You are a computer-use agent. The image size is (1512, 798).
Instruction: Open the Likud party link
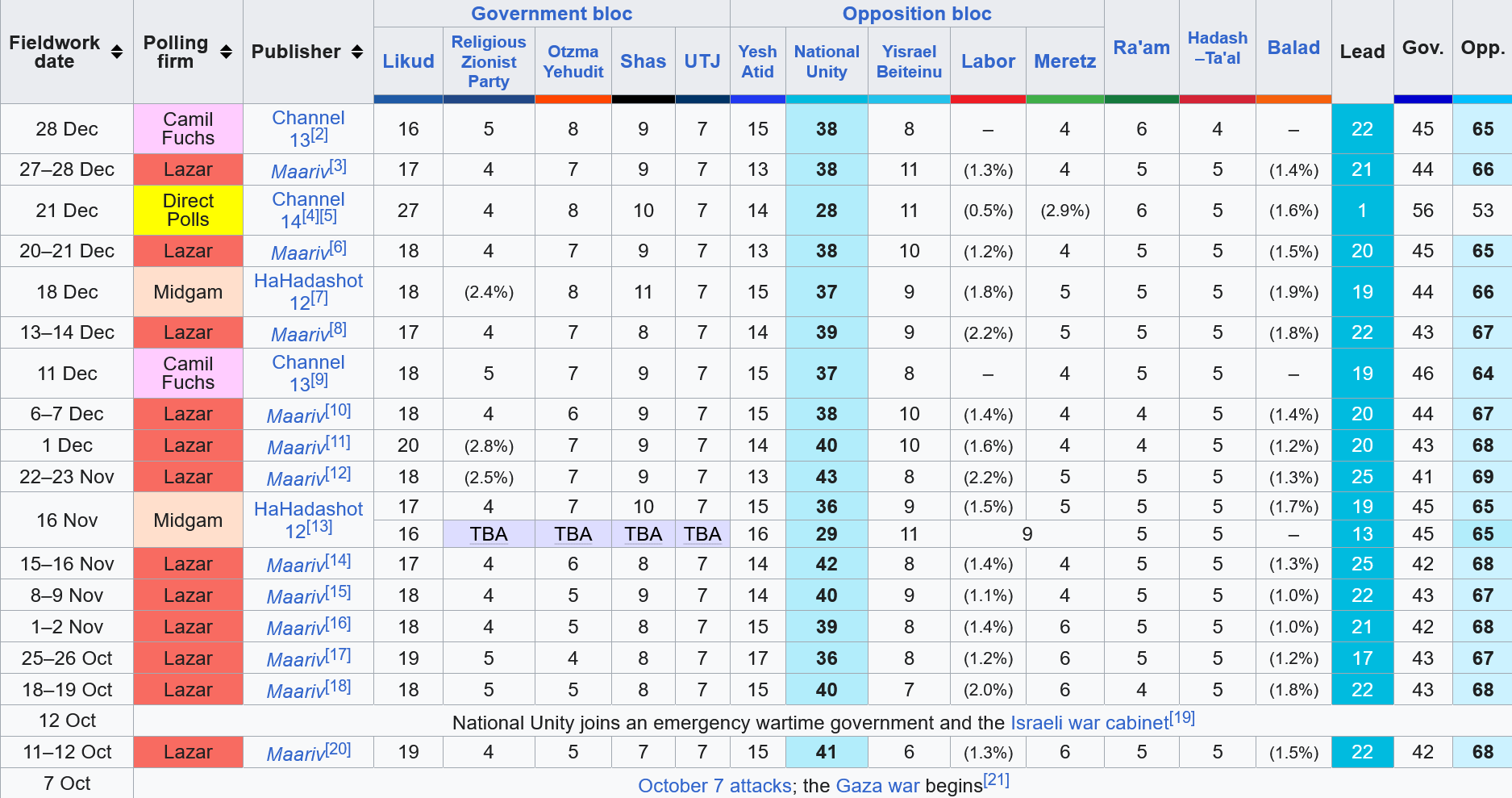(x=408, y=61)
